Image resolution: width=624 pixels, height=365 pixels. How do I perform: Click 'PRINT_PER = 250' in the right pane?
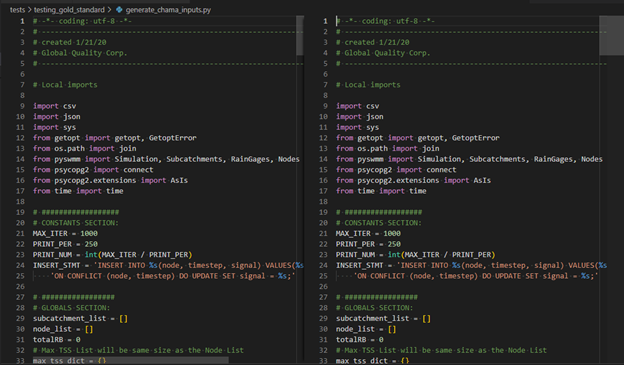(x=368, y=244)
